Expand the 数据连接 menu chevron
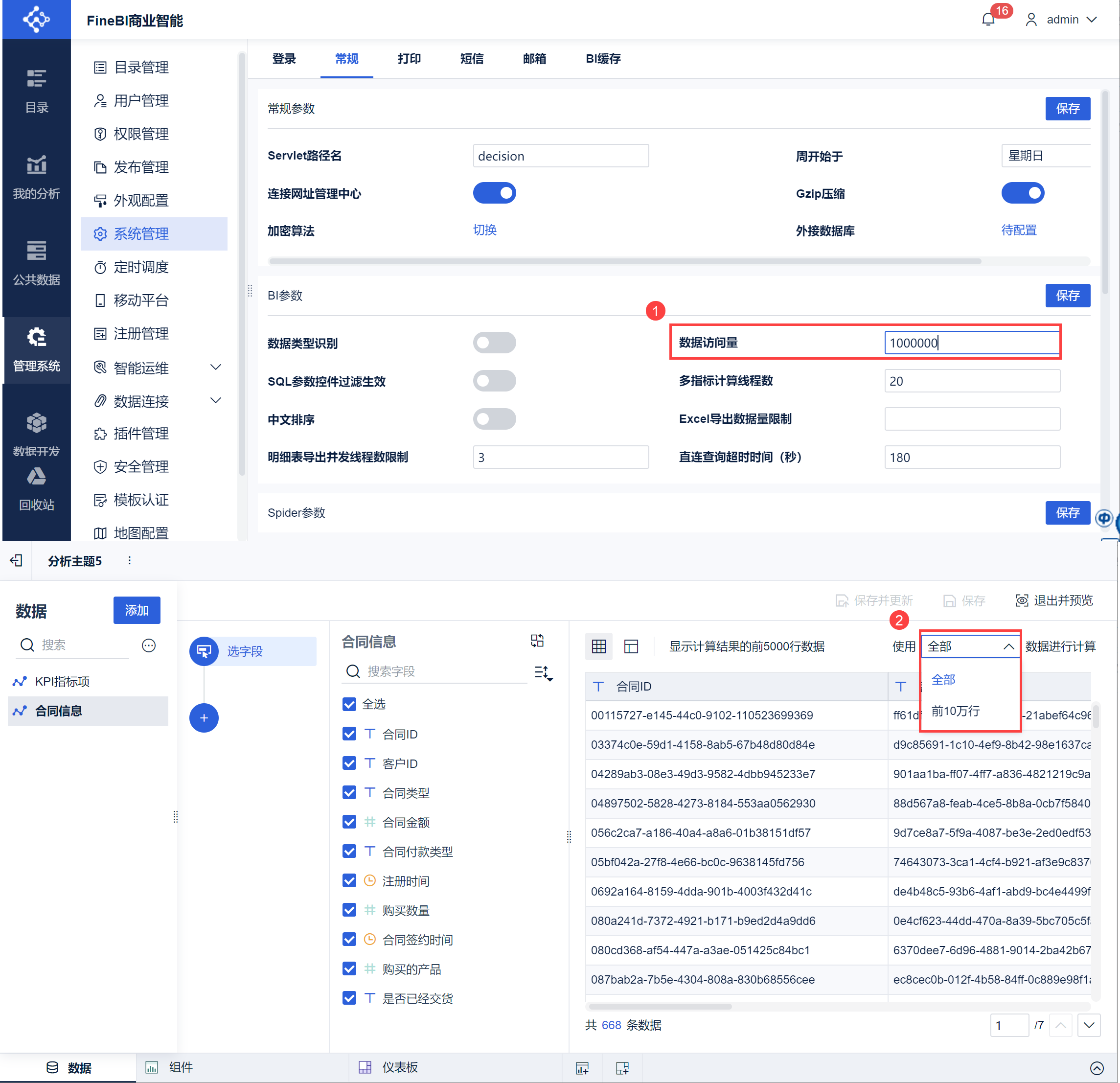 [x=215, y=400]
